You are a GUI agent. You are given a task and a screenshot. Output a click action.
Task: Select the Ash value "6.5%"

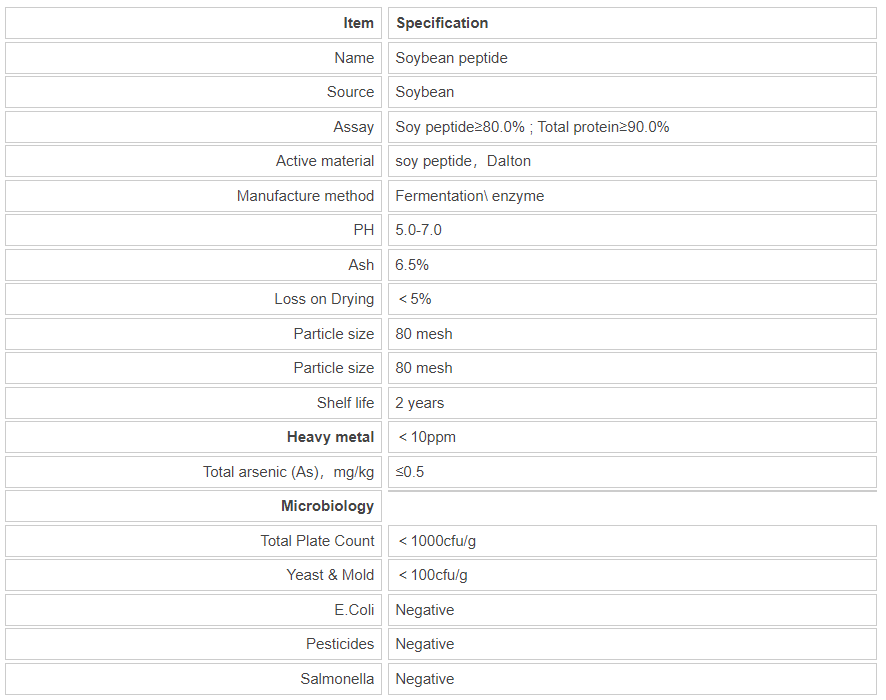tap(412, 265)
